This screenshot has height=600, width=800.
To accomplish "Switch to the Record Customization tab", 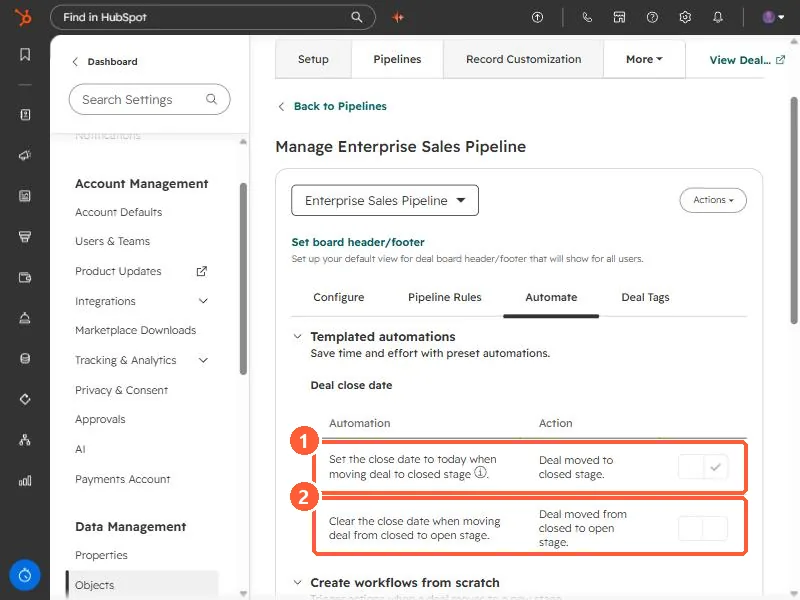I will click(523, 59).
